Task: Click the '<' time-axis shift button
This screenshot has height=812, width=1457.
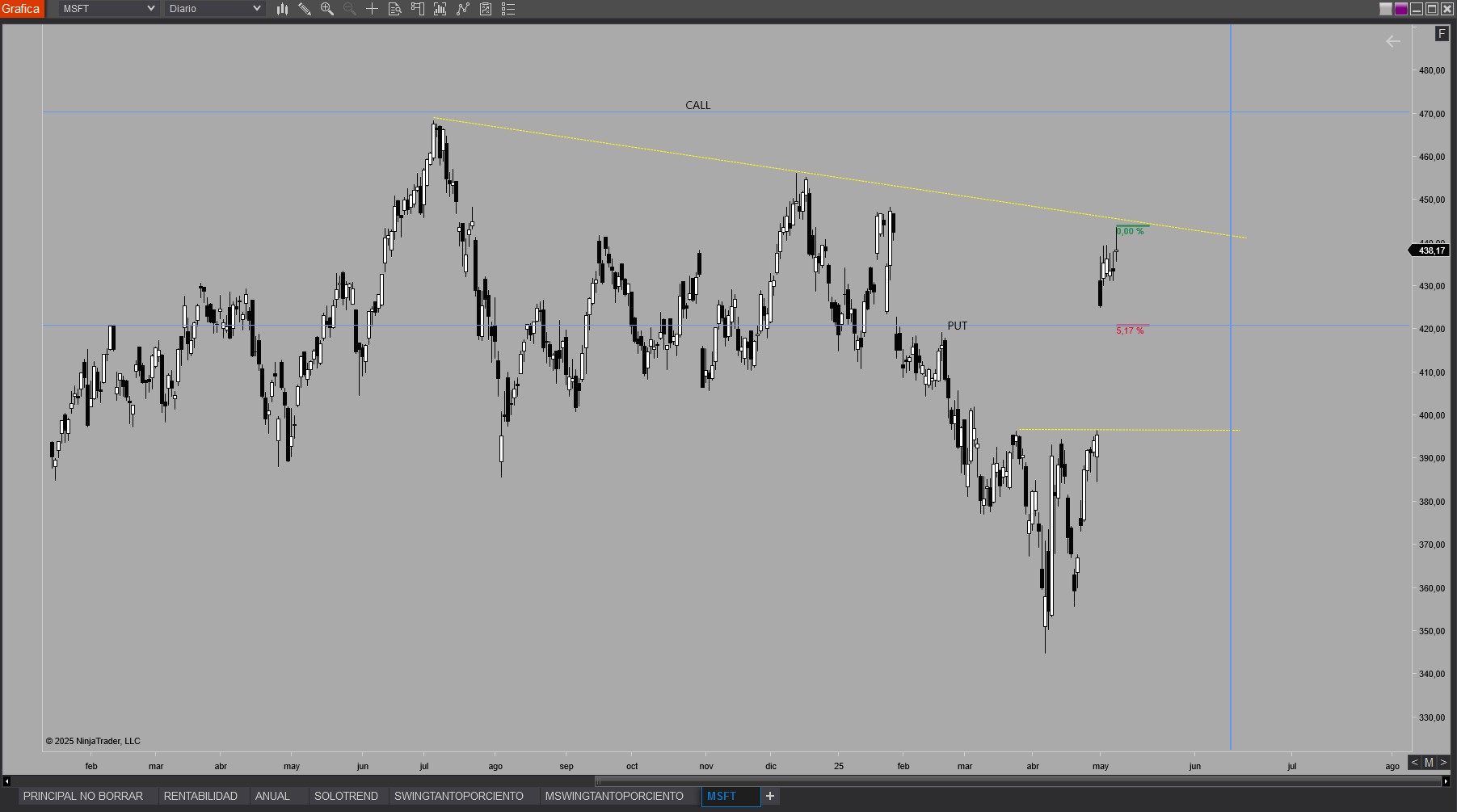Action: coord(1414,763)
